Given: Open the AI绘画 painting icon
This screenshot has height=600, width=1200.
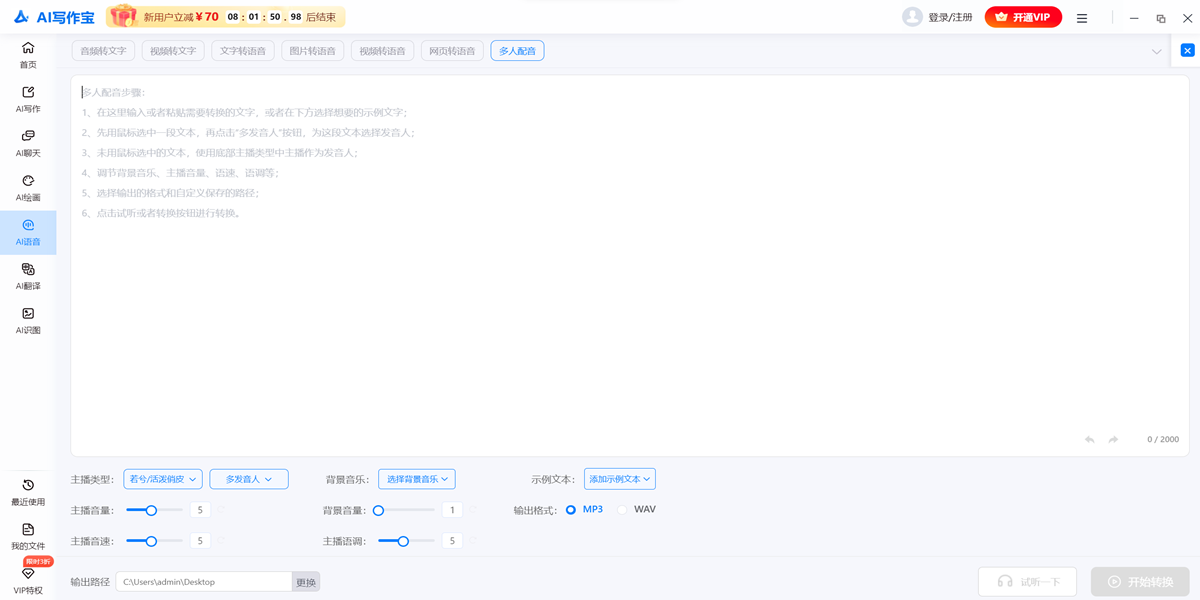Looking at the screenshot, I should click(28, 182).
